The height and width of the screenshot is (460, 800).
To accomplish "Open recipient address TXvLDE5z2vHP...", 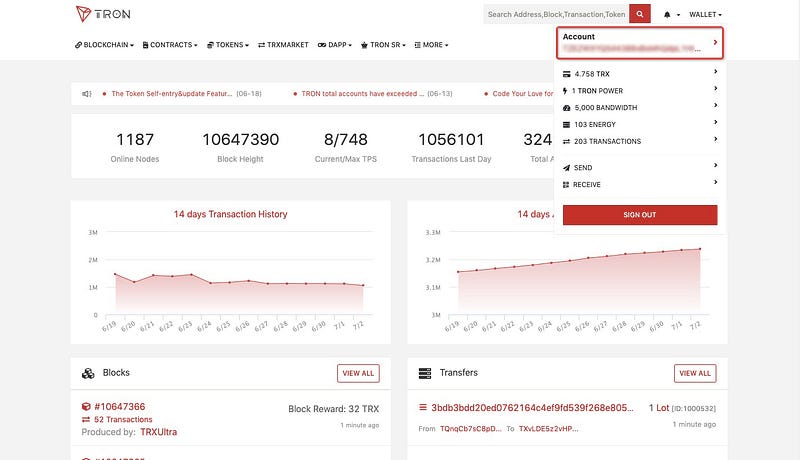I will [x=548, y=429].
